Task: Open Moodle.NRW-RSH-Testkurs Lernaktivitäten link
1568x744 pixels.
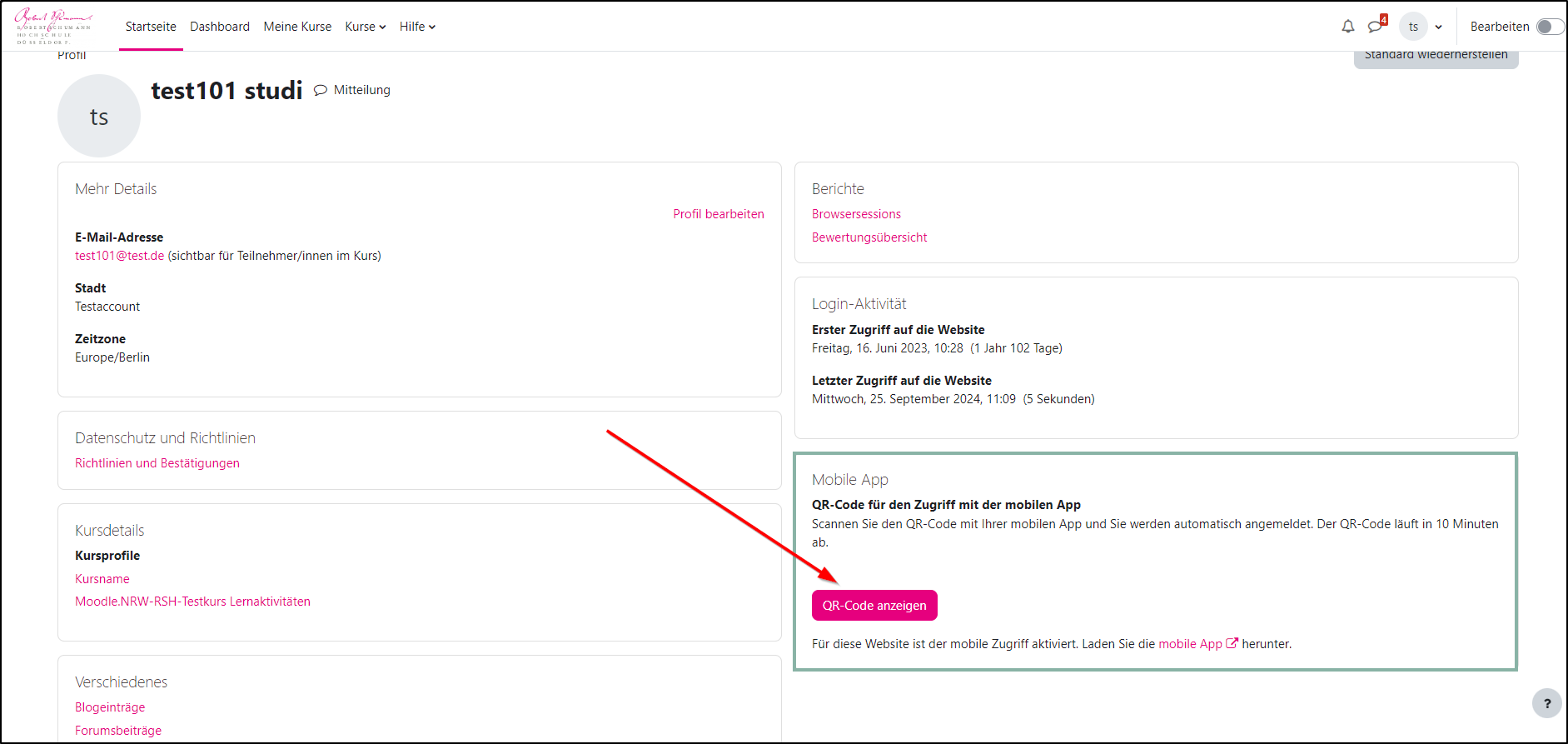Action: (192, 602)
